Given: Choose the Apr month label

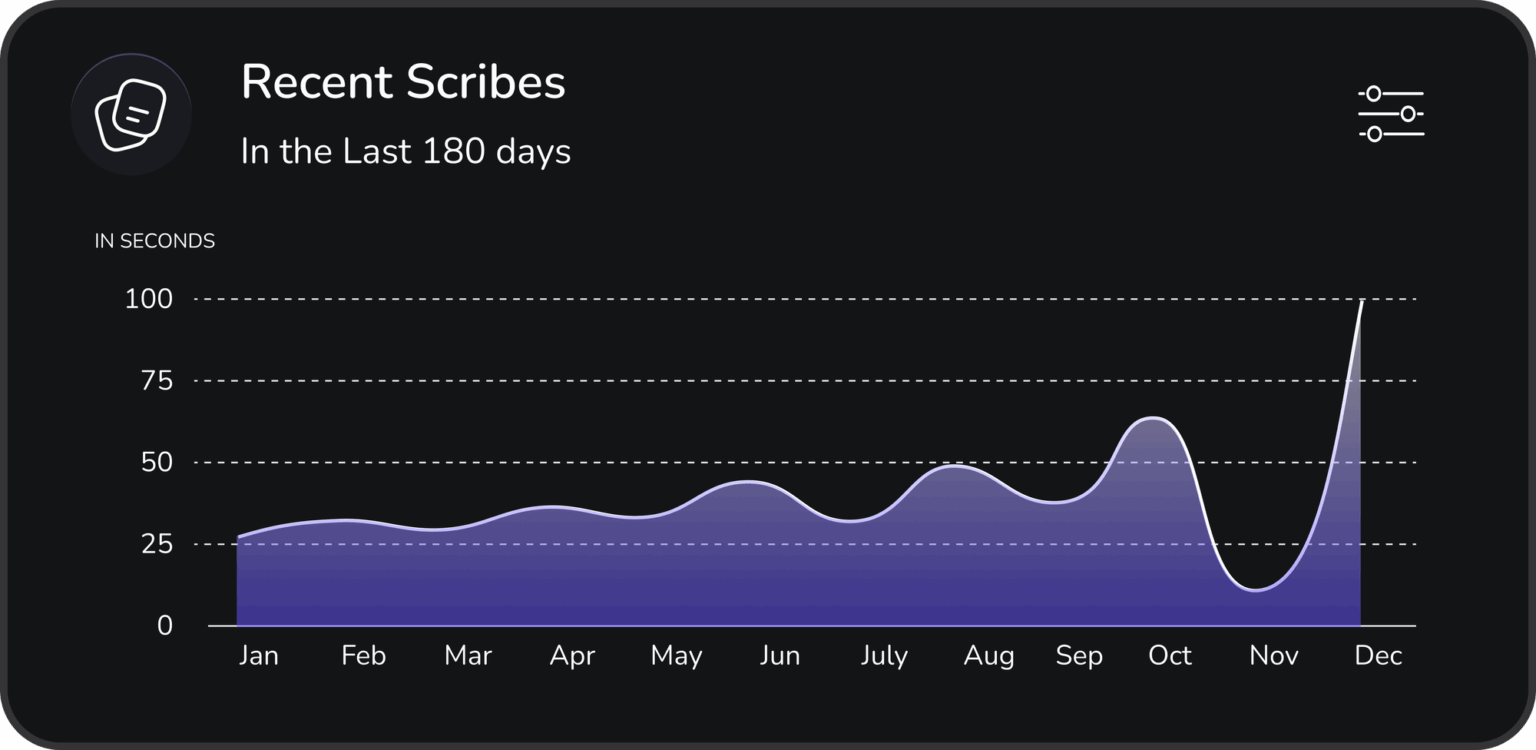Looking at the screenshot, I should click(x=572, y=656).
